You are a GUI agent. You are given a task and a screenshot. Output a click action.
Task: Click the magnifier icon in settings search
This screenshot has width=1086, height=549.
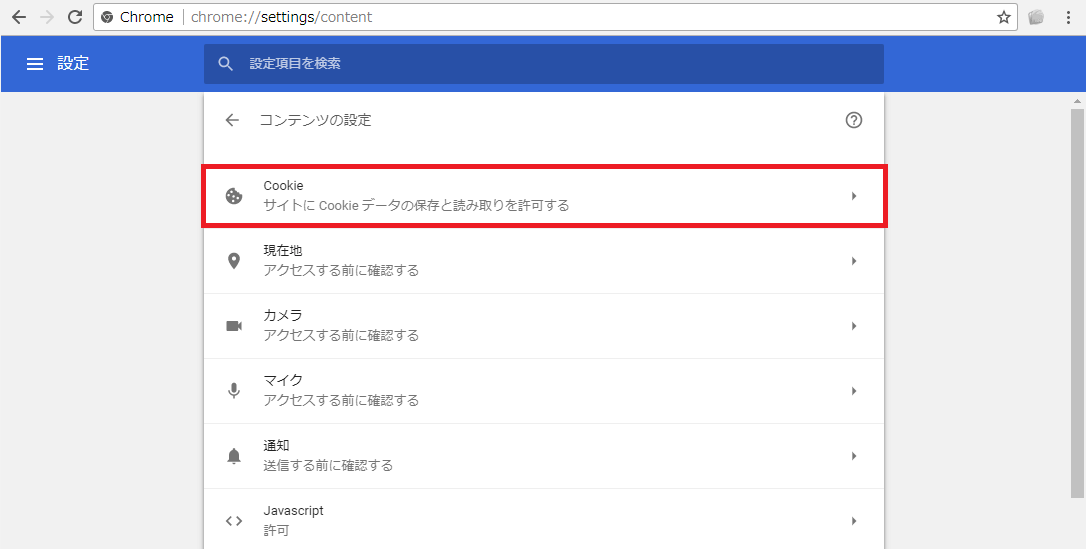coord(225,64)
